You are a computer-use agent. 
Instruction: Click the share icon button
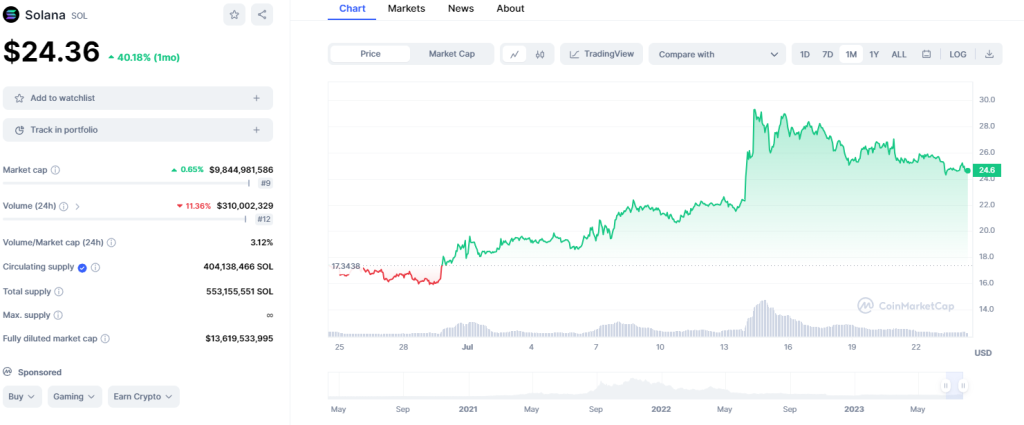(x=262, y=14)
